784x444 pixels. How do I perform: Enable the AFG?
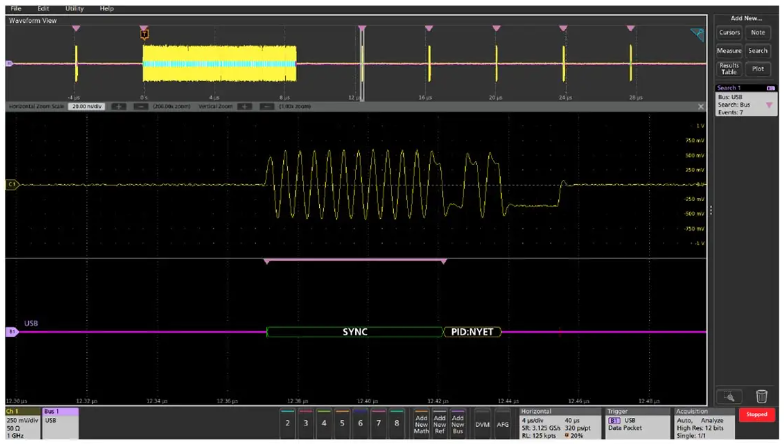pyautogui.click(x=502, y=424)
